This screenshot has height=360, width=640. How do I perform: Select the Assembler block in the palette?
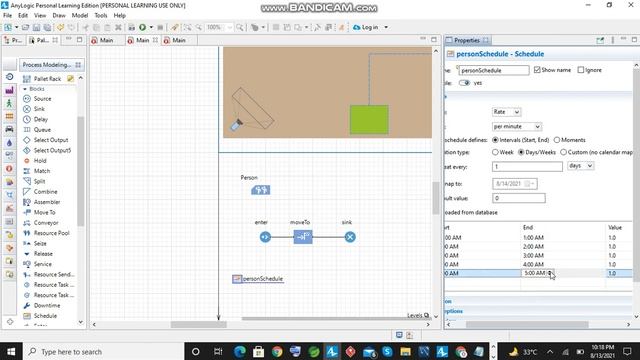[x=42, y=202]
